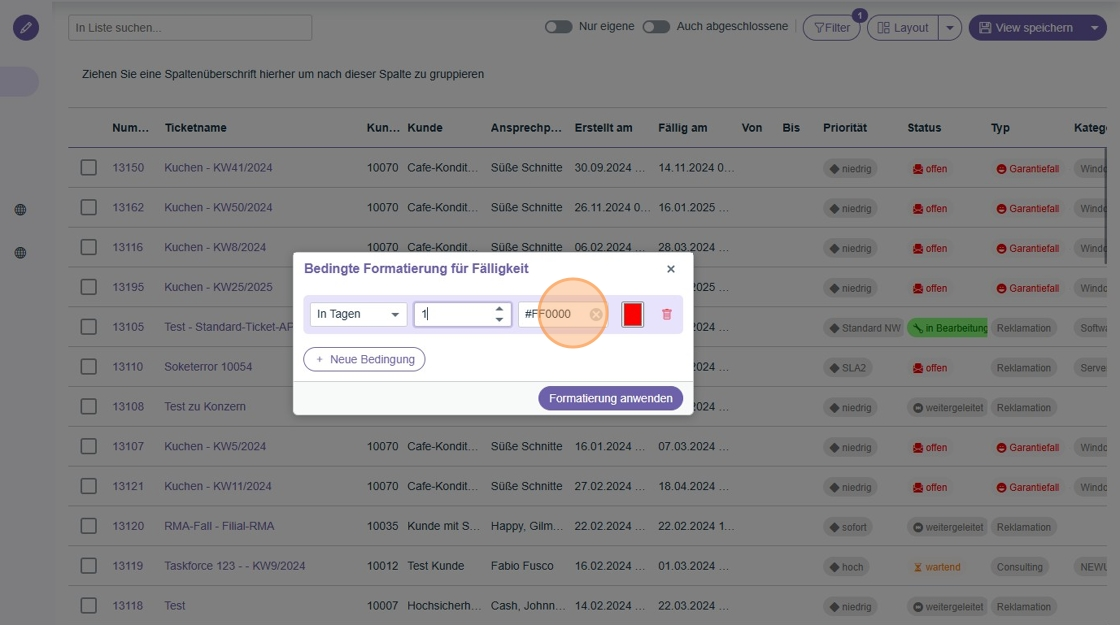Check the box for ticket 13195

click(89, 287)
